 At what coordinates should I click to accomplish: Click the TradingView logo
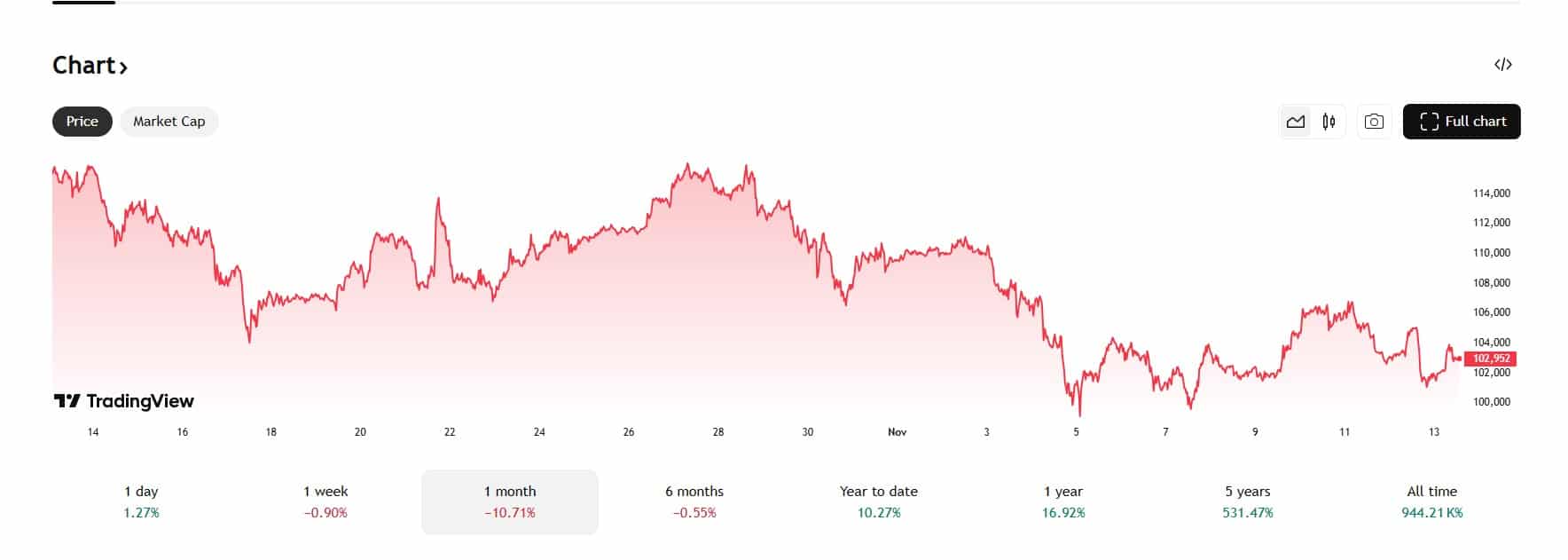click(x=124, y=401)
